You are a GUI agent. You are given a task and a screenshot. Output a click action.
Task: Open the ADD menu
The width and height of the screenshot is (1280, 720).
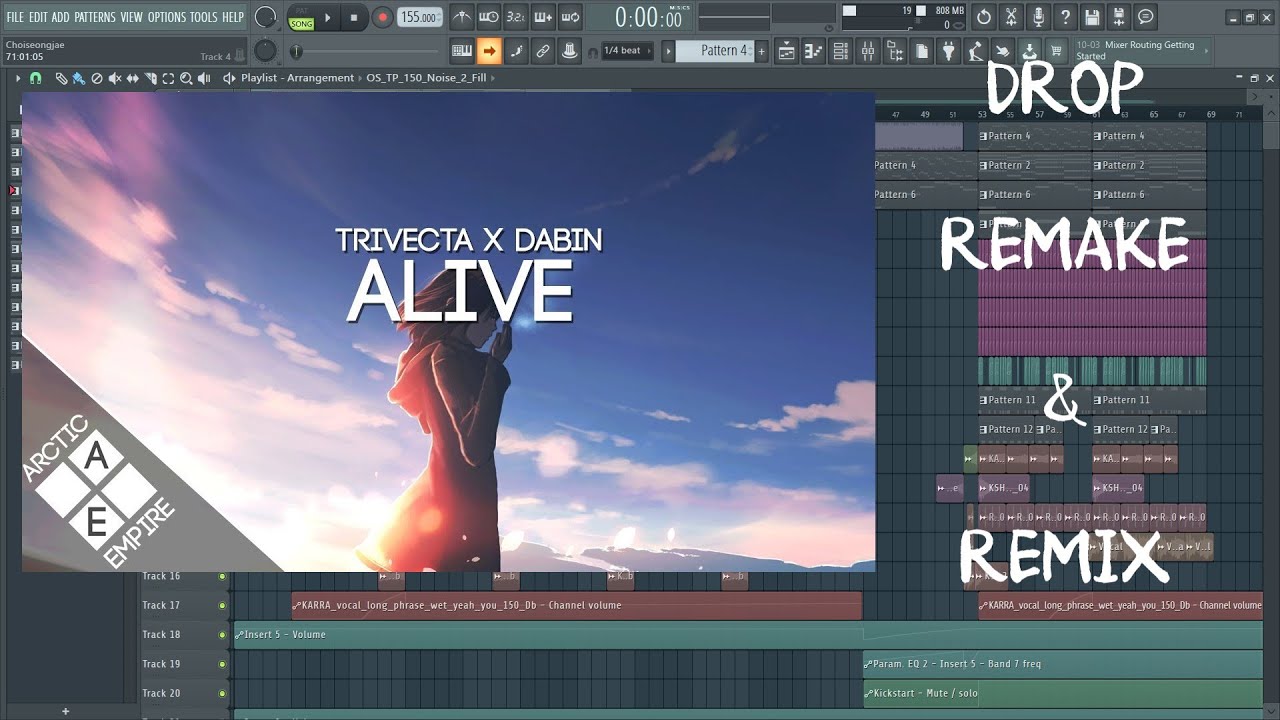(x=61, y=17)
